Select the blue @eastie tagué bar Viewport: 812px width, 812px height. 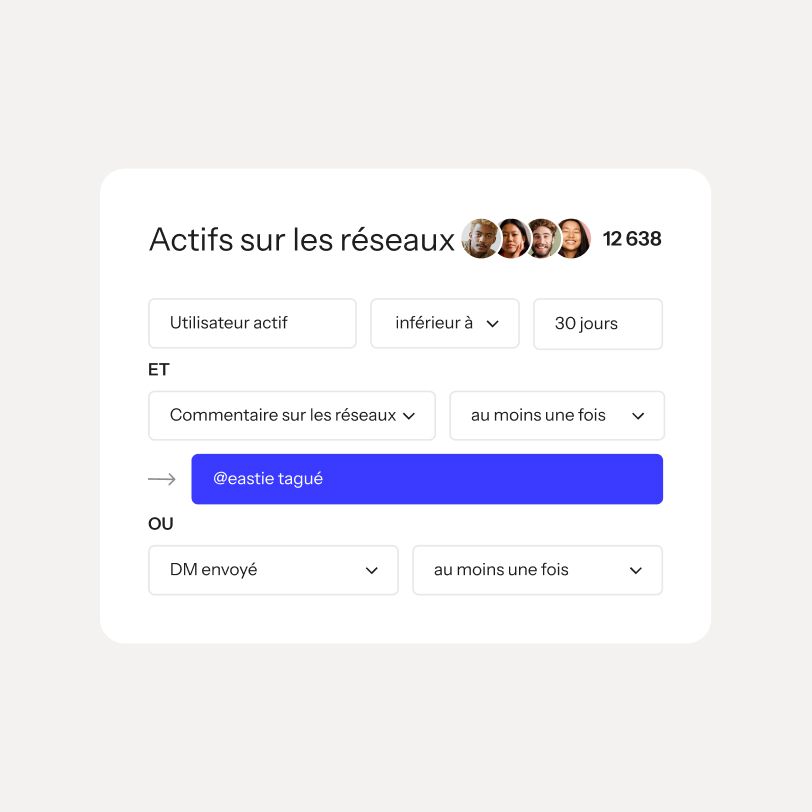point(427,479)
